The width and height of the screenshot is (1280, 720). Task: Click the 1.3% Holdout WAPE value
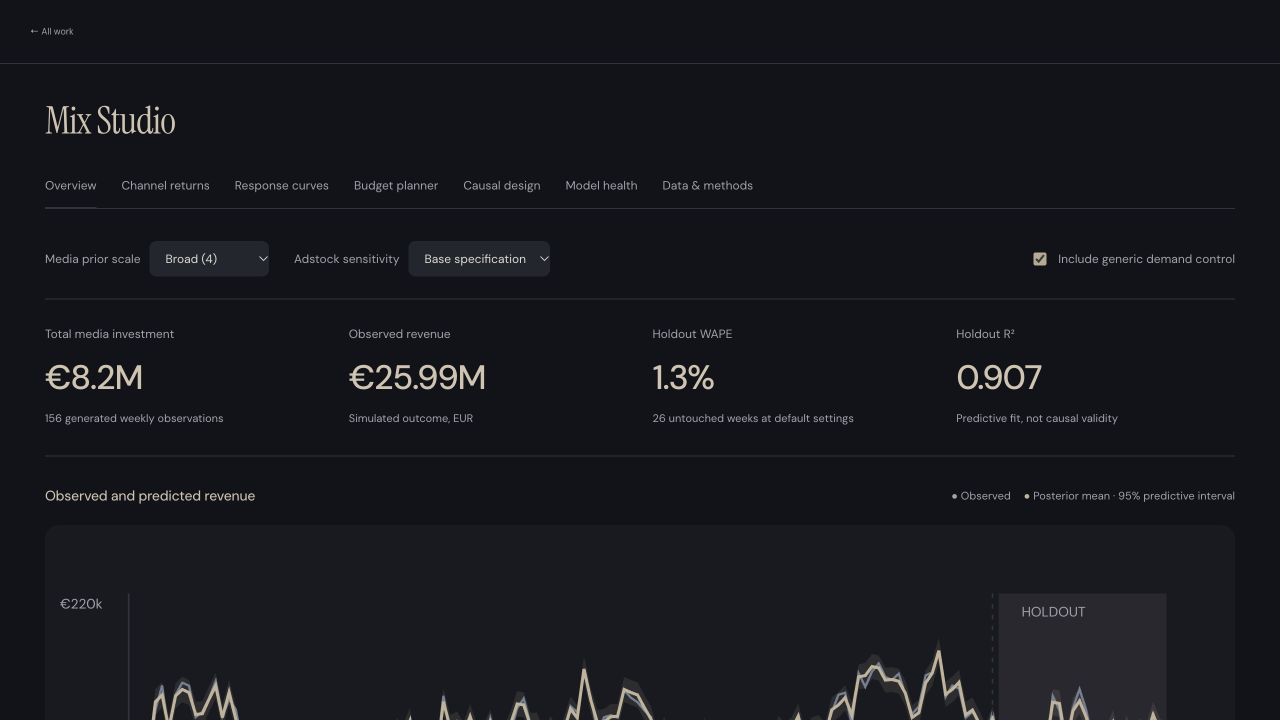(x=683, y=378)
